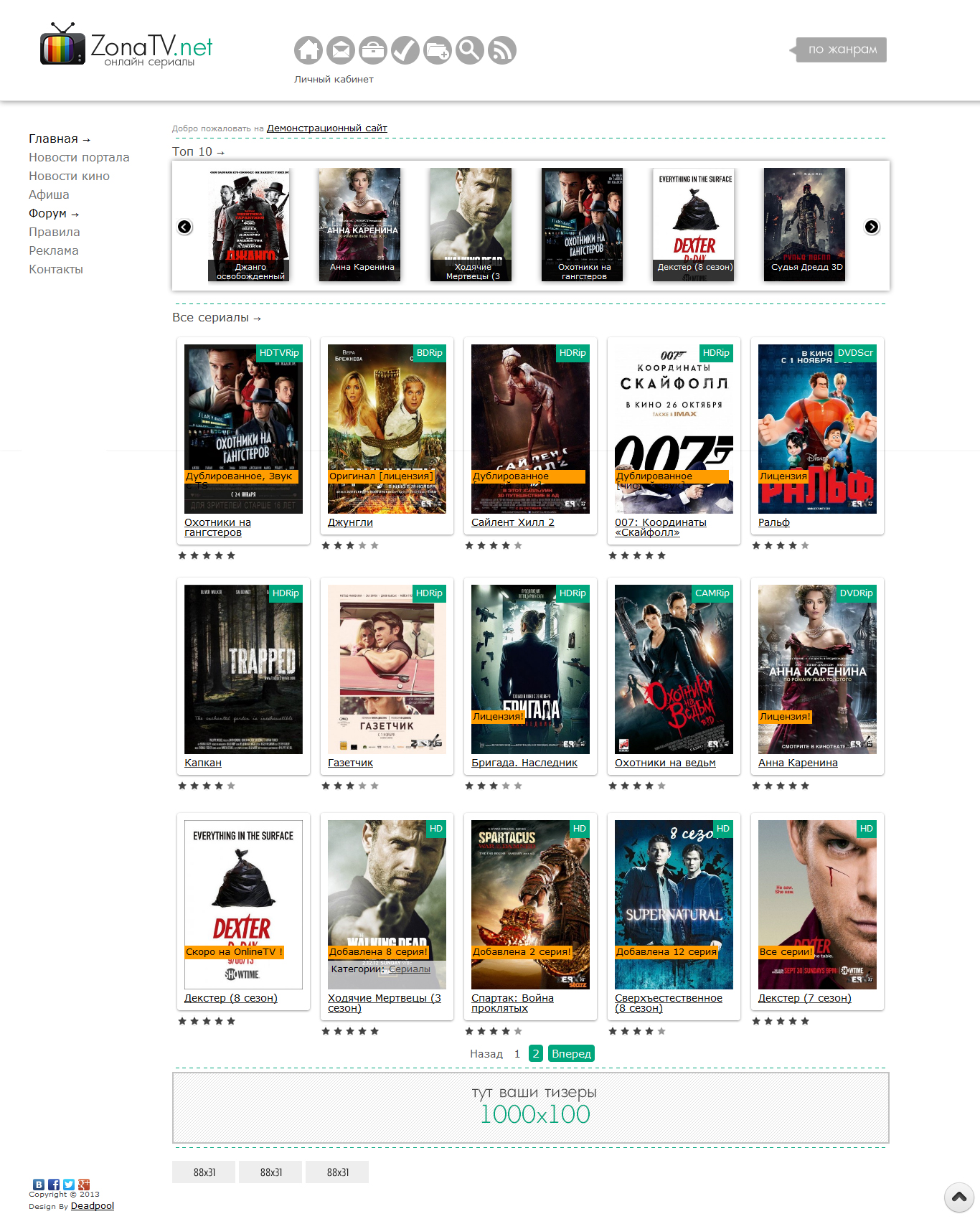This screenshot has width=980, height=1219.
Task: Click the Spartacus poster in the grid
Action: tap(530, 905)
